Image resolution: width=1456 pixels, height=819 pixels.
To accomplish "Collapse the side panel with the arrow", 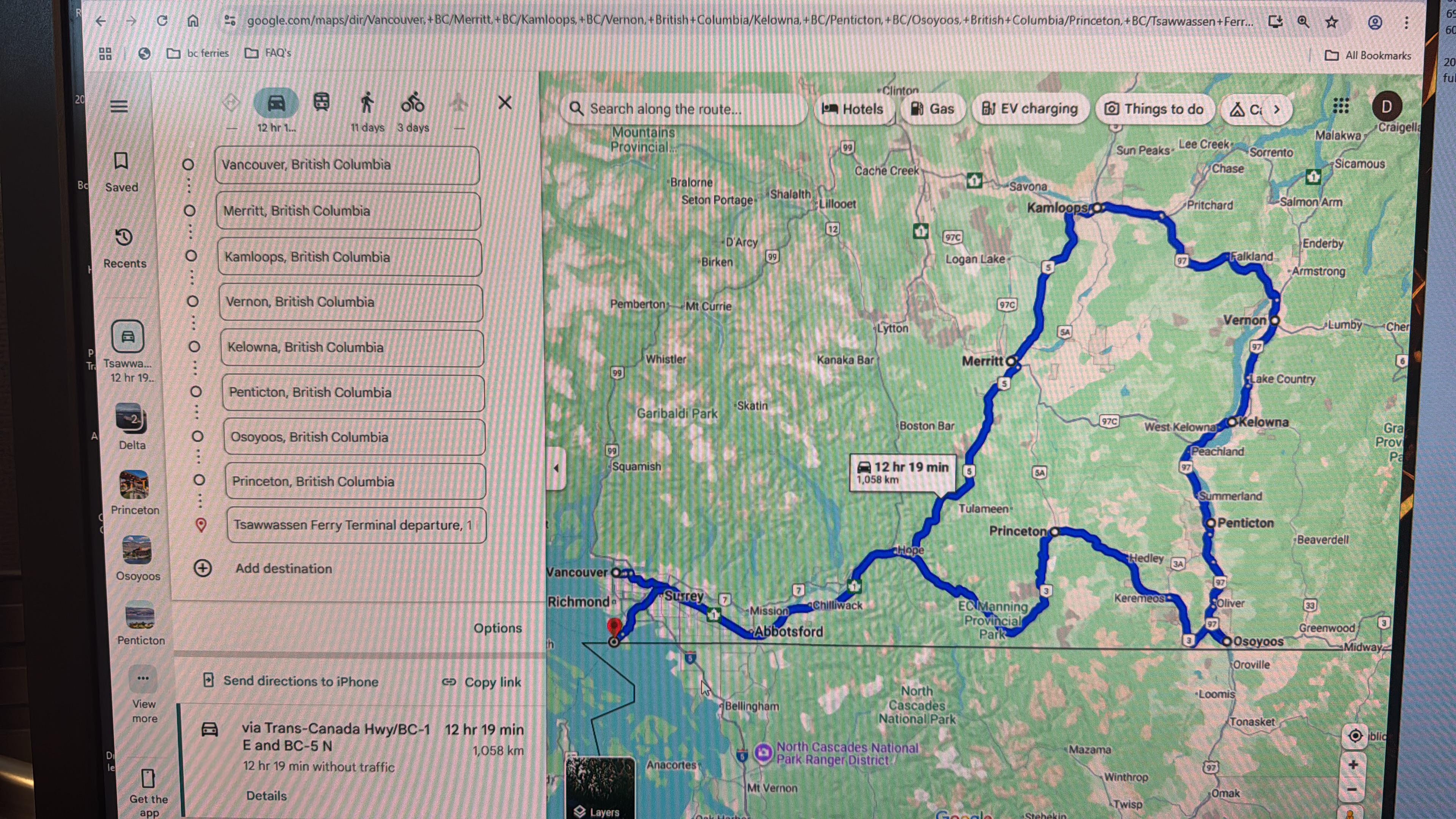I will point(556,468).
